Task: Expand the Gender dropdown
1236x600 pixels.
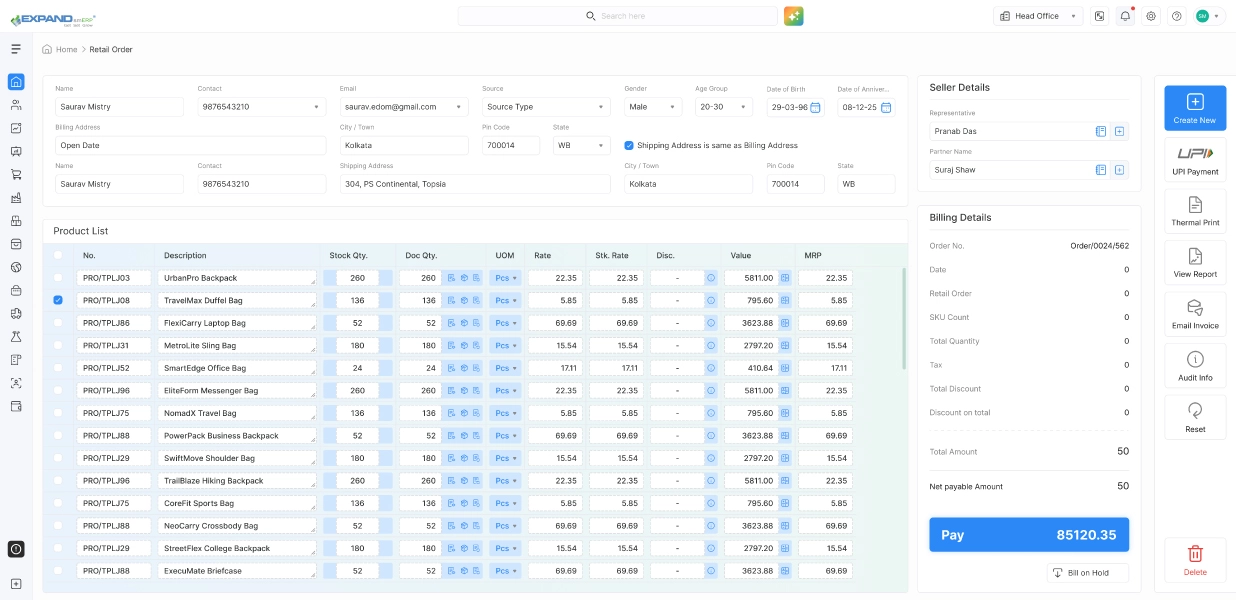Action: 652,107
